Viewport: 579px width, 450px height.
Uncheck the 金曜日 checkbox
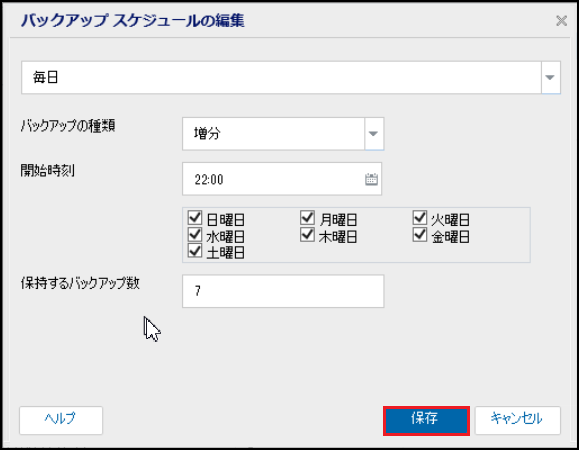click(x=419, y=234)
